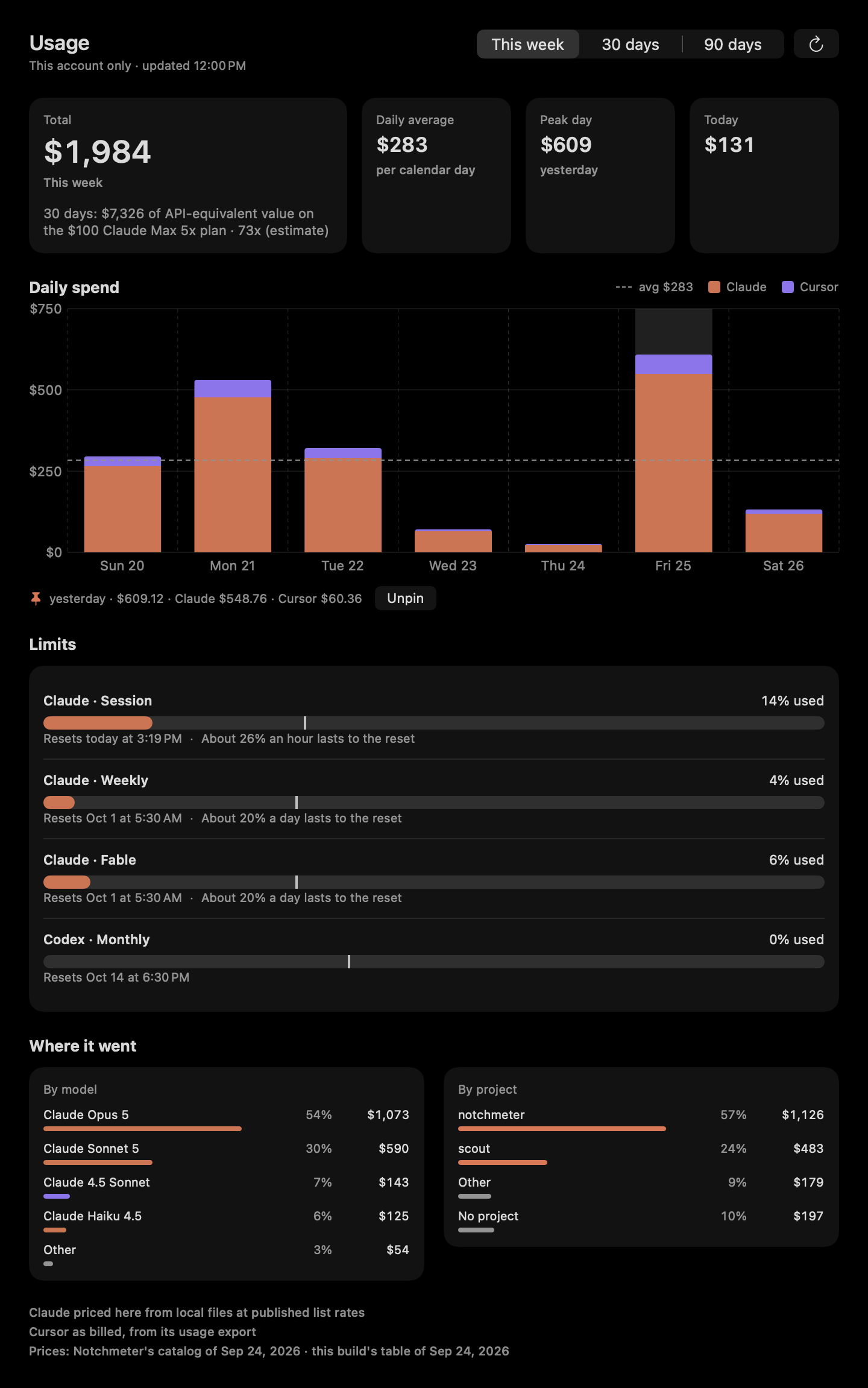Click the Fri 25 bar in chart
Screen dimensions: 868x1388
tap(673, 453)
